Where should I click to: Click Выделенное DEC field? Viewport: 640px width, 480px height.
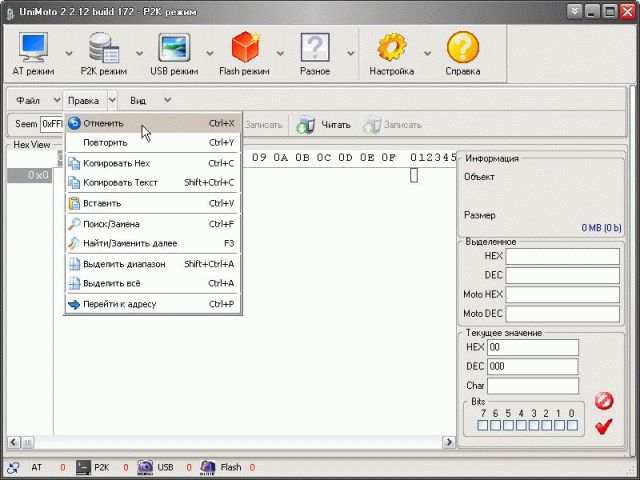point(562,276)
